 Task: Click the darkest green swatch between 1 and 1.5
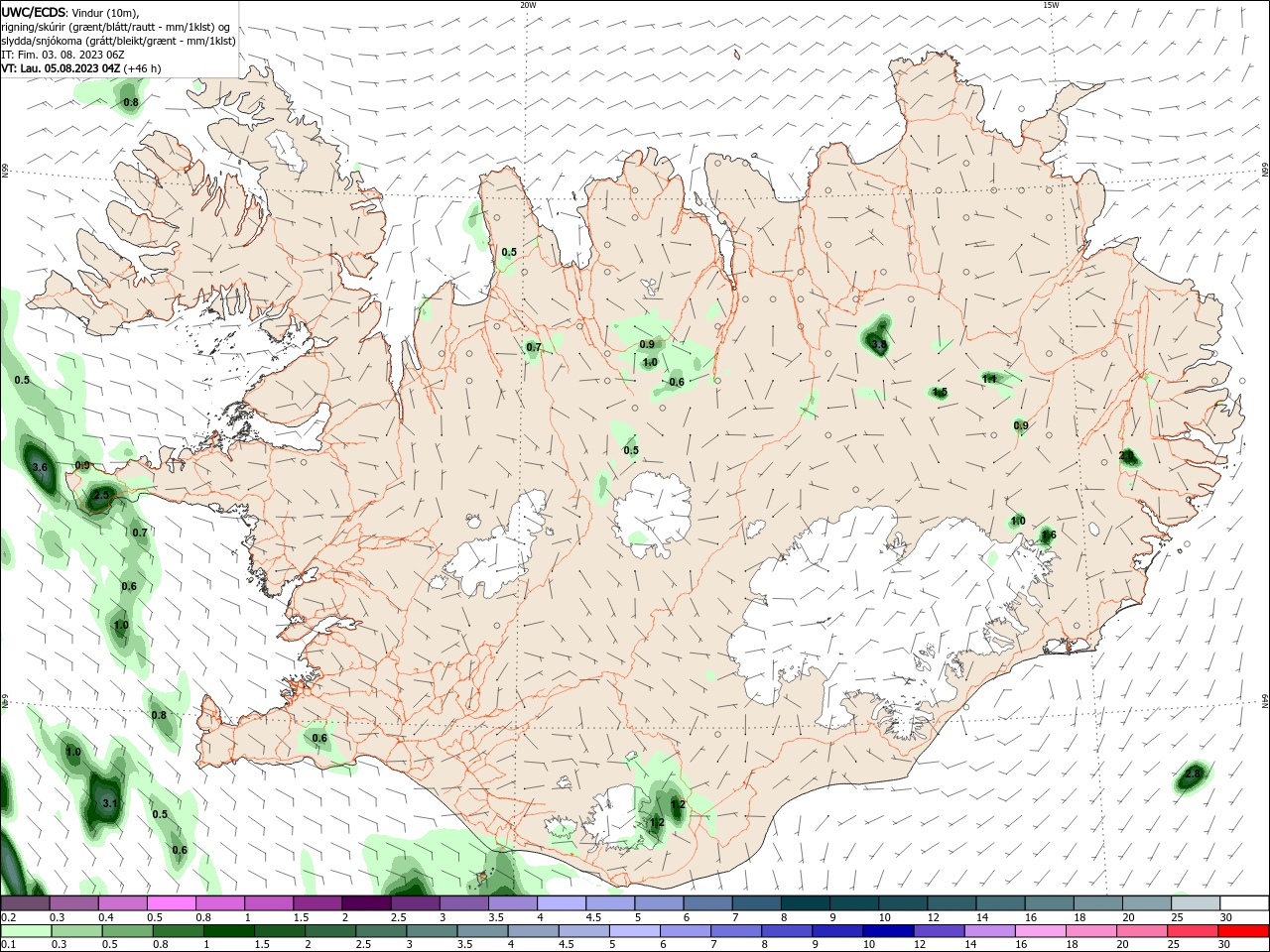coord(229,931)
